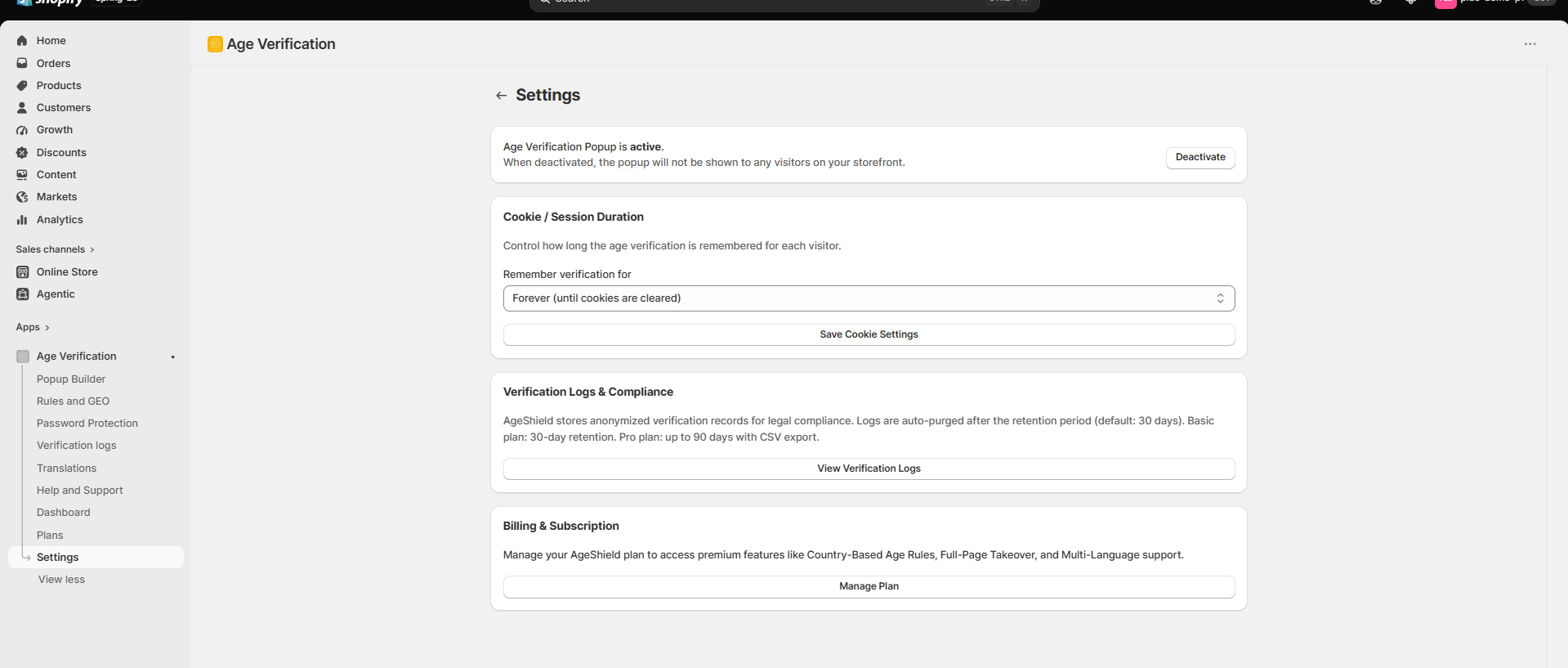
Task: Open Online Store label
Action: click(67, 271)
